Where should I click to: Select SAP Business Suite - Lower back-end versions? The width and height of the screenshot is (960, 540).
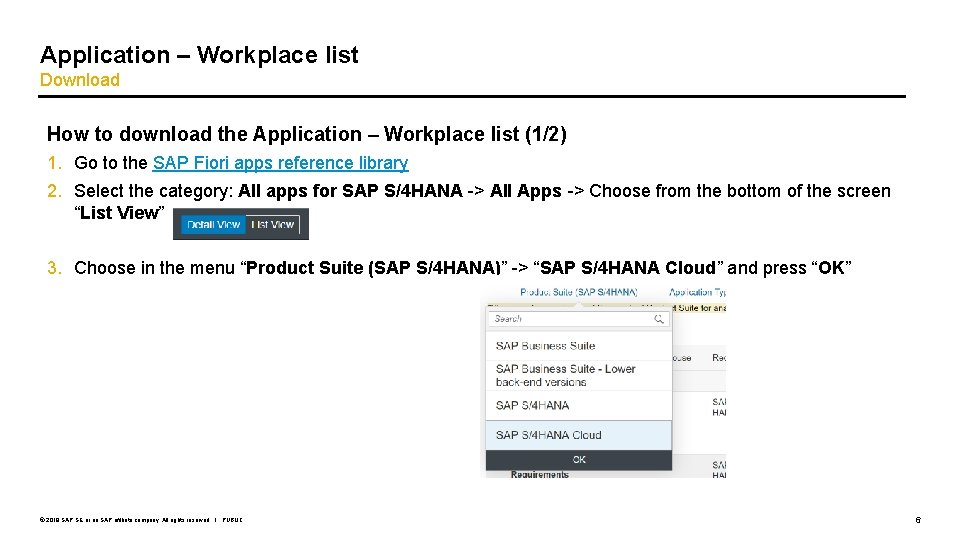pos(579,375)
